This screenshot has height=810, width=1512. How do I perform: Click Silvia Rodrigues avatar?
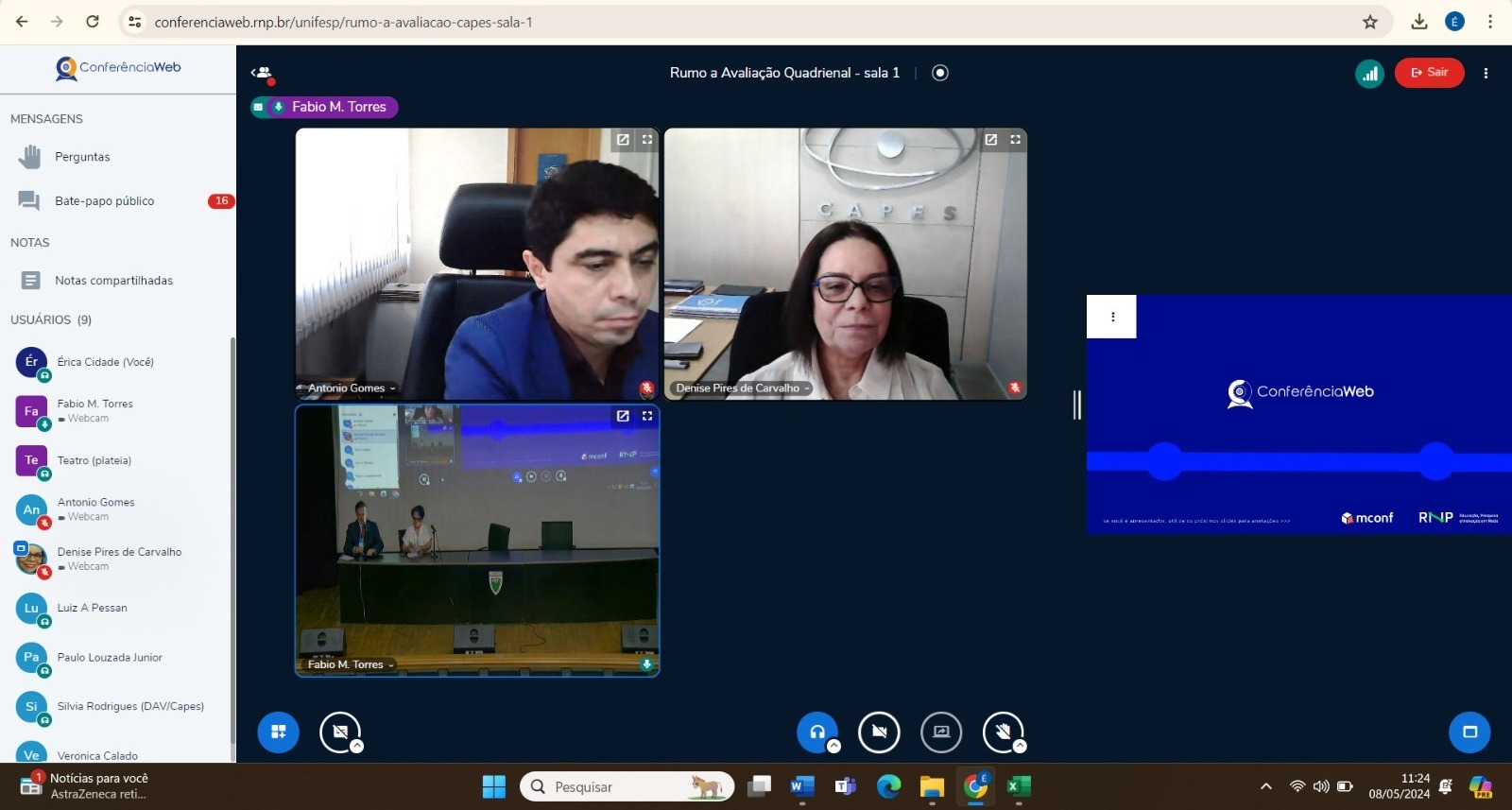[x=31, y=706]
